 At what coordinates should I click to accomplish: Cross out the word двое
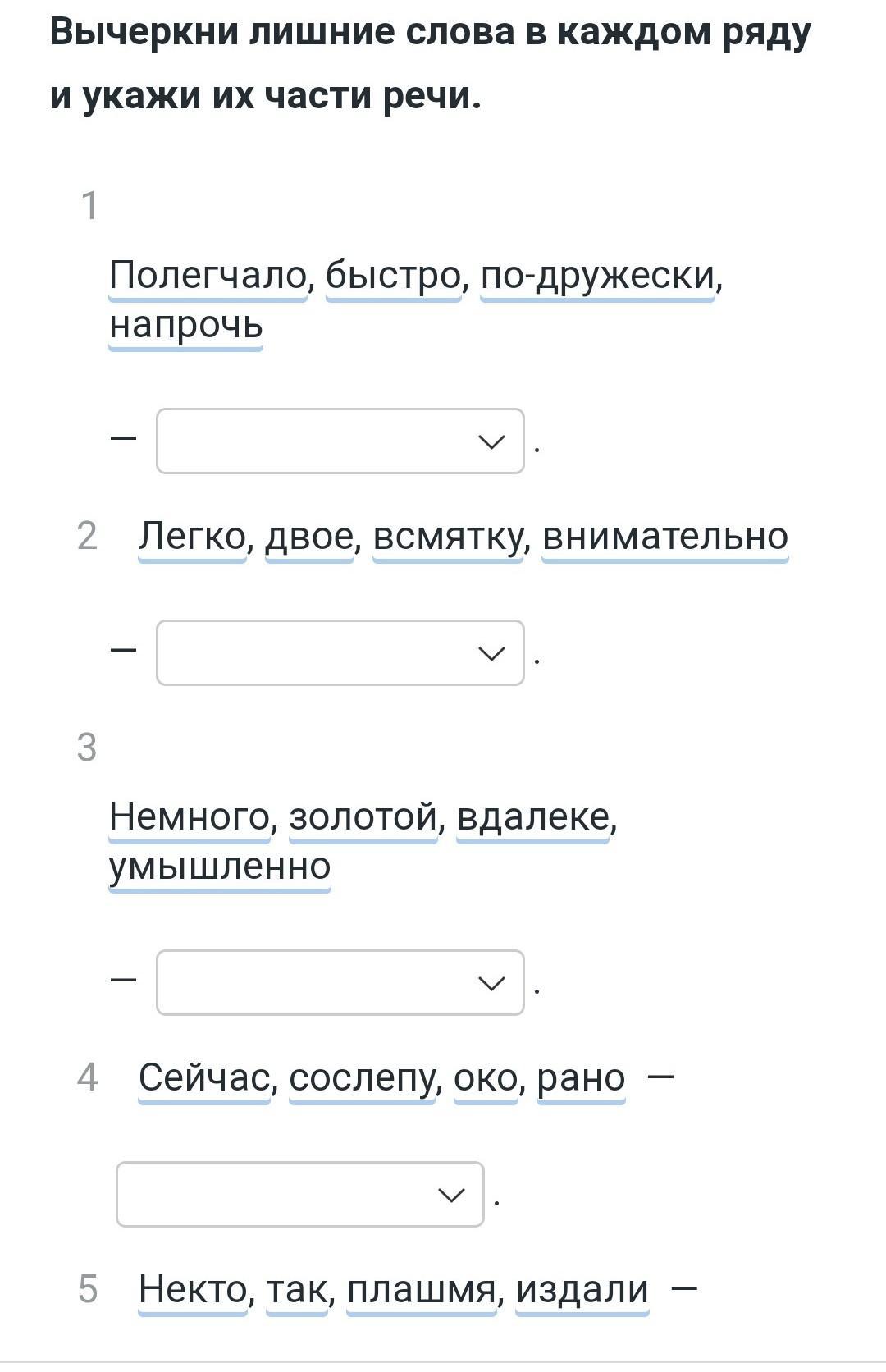[x=309, y=536]
